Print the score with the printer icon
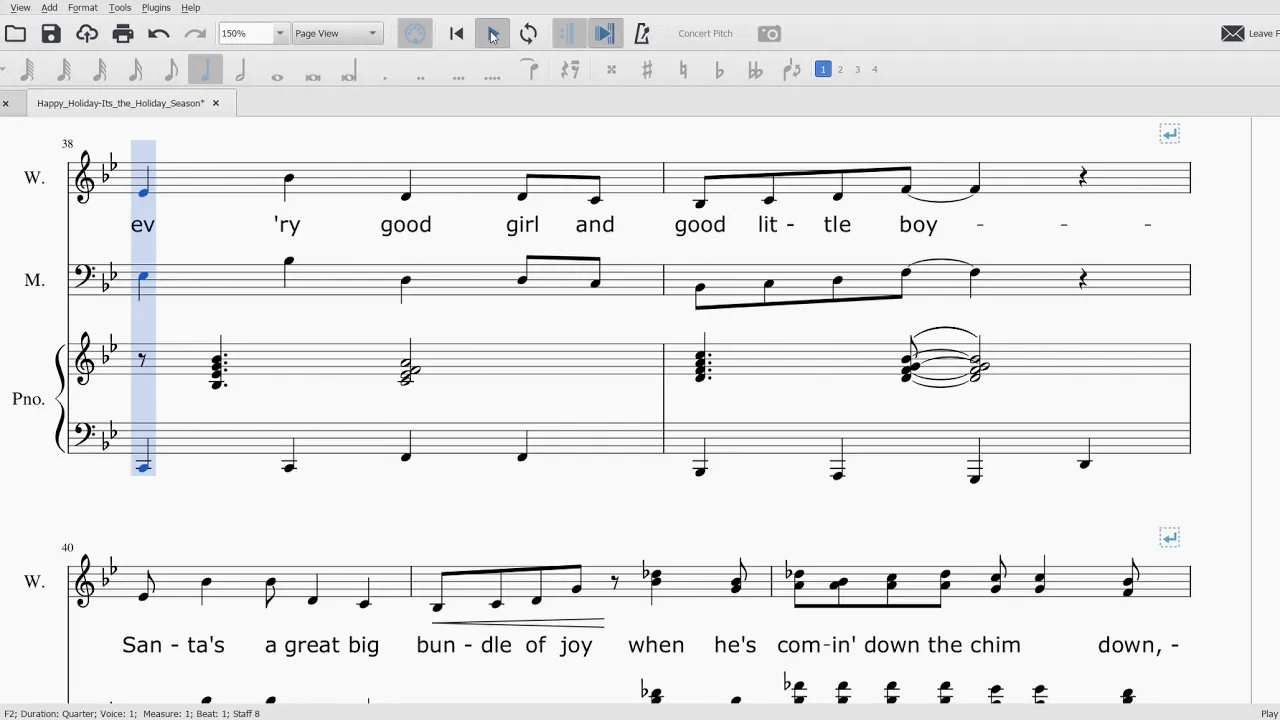Image resolution: width=1280 pixels, height=720 pixels. click(123, 34)
